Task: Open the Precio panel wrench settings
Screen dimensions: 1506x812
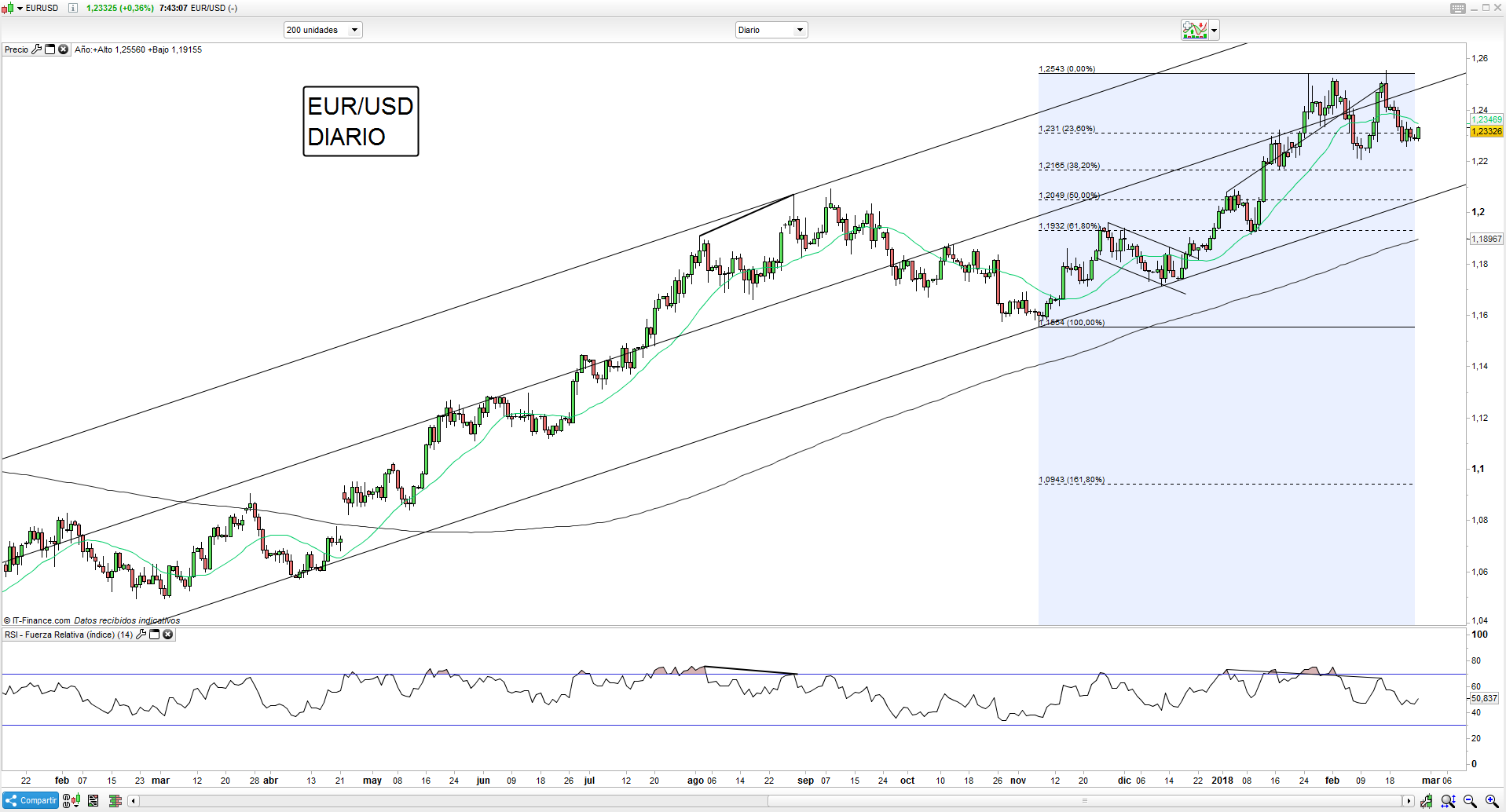Action: (36, 49)
